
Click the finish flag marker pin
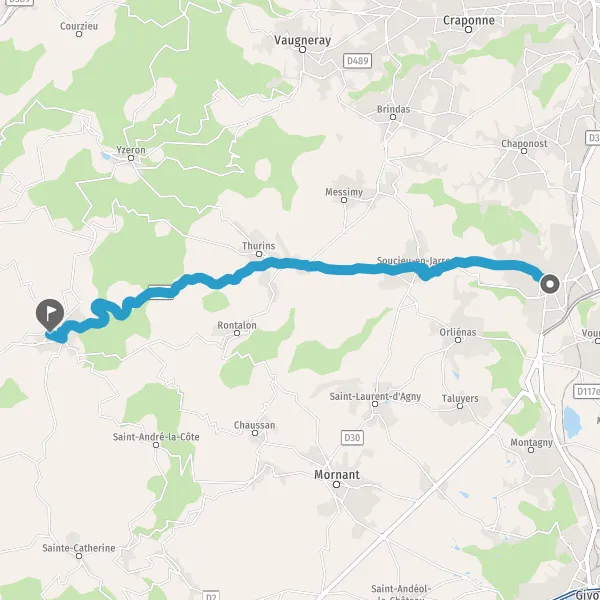click(50, 315)
